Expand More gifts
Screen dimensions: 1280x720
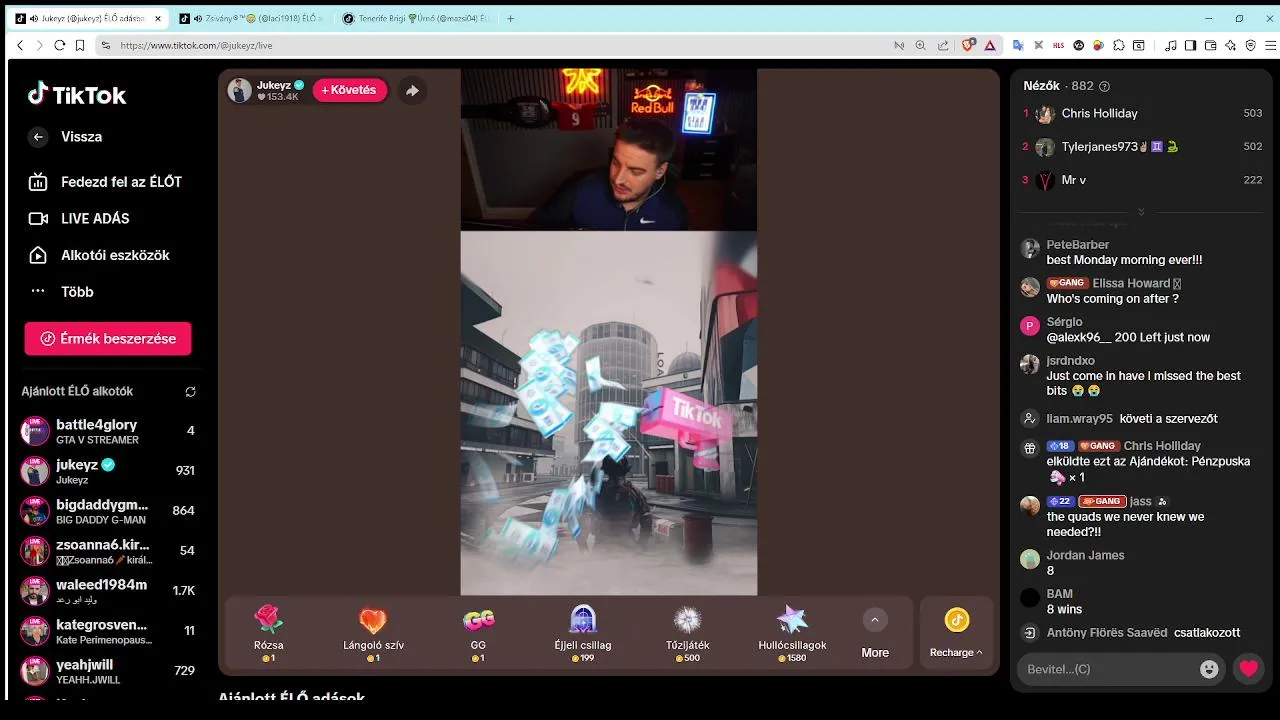click(875, 633)
